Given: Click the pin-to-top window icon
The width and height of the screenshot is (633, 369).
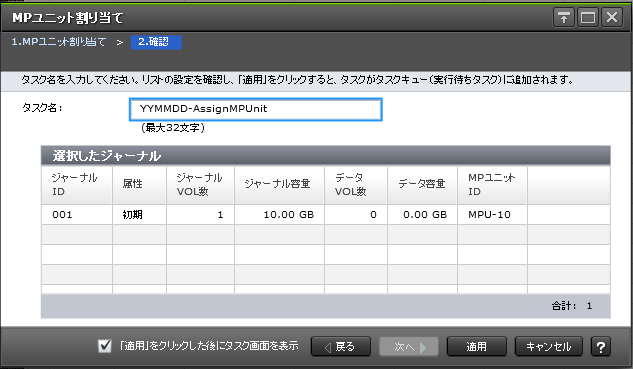Looking at the screenshot, I should [564, 18].
